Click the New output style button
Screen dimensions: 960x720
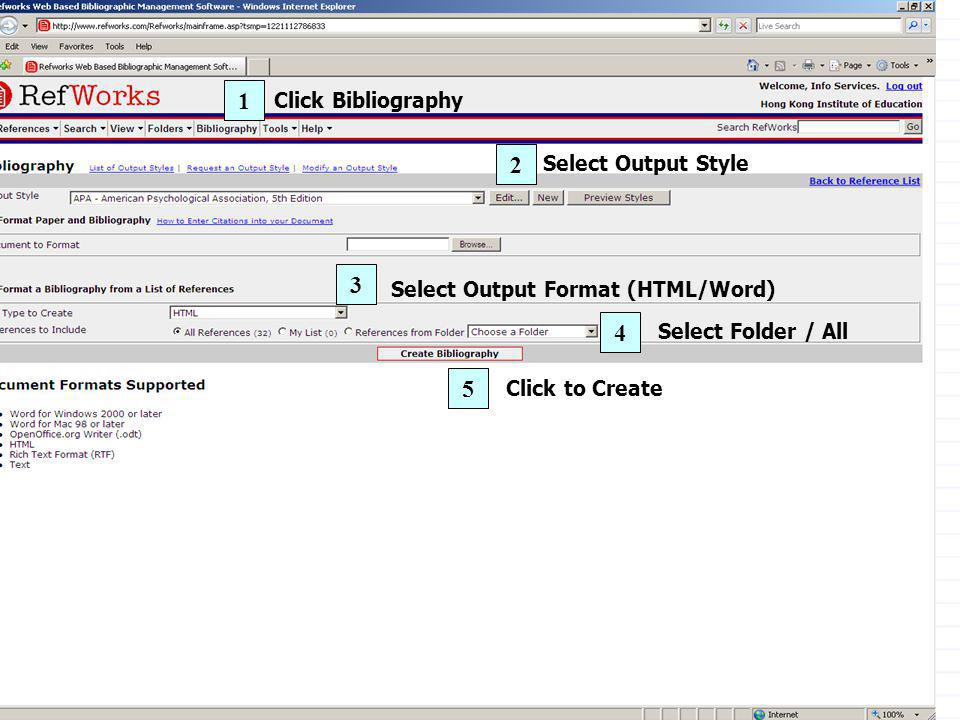tap(548, 198)
